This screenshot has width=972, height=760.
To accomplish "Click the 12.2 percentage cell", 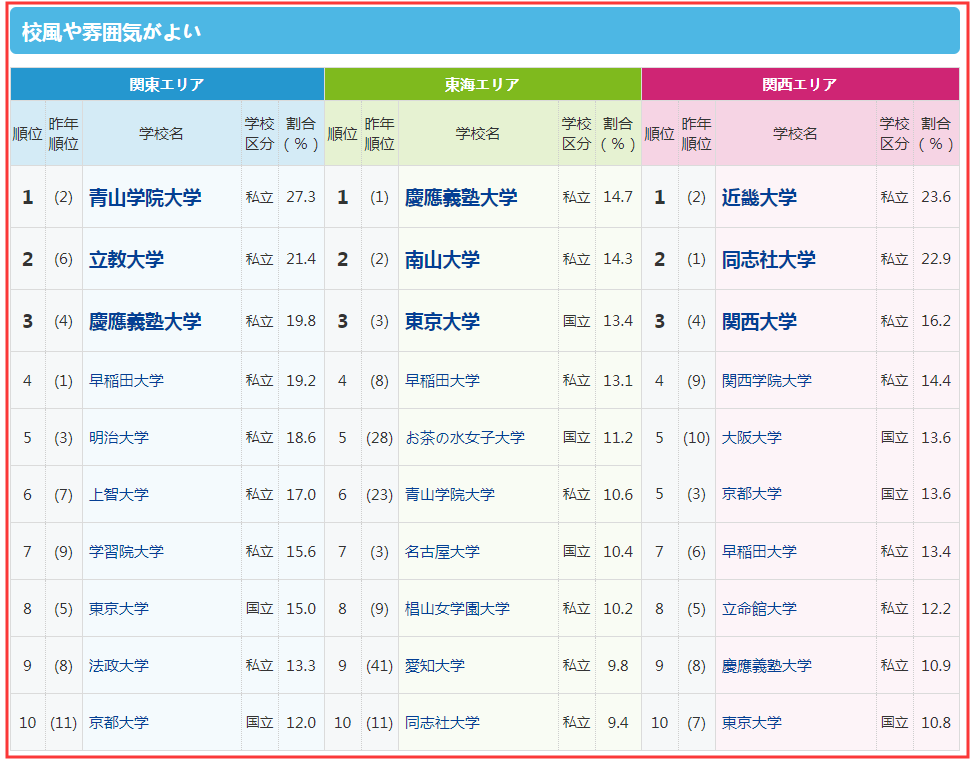I will tap(936, 609).
